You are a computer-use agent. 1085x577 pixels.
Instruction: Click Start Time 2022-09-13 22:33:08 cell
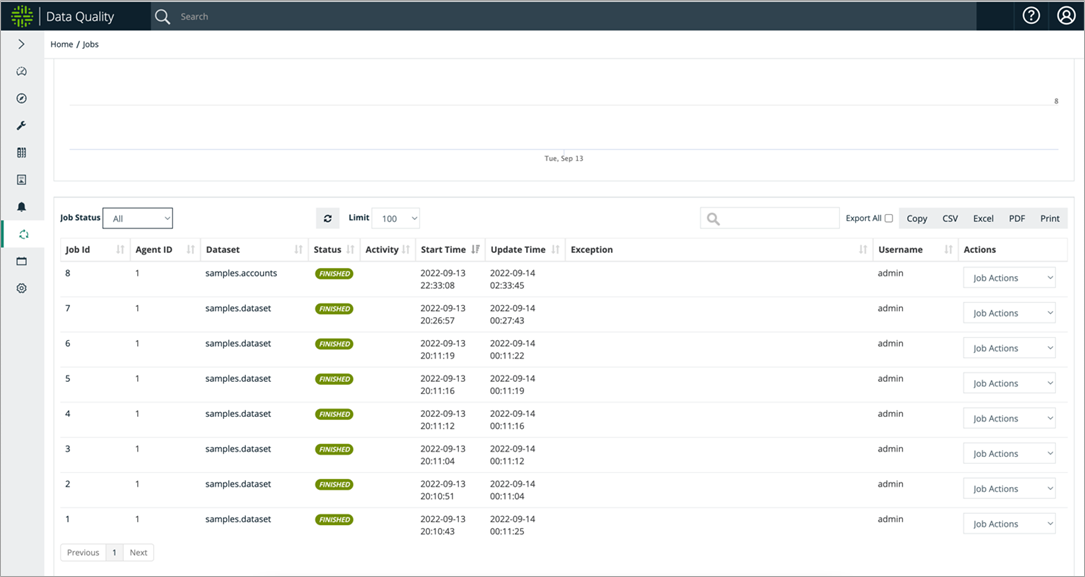(443, 280)
